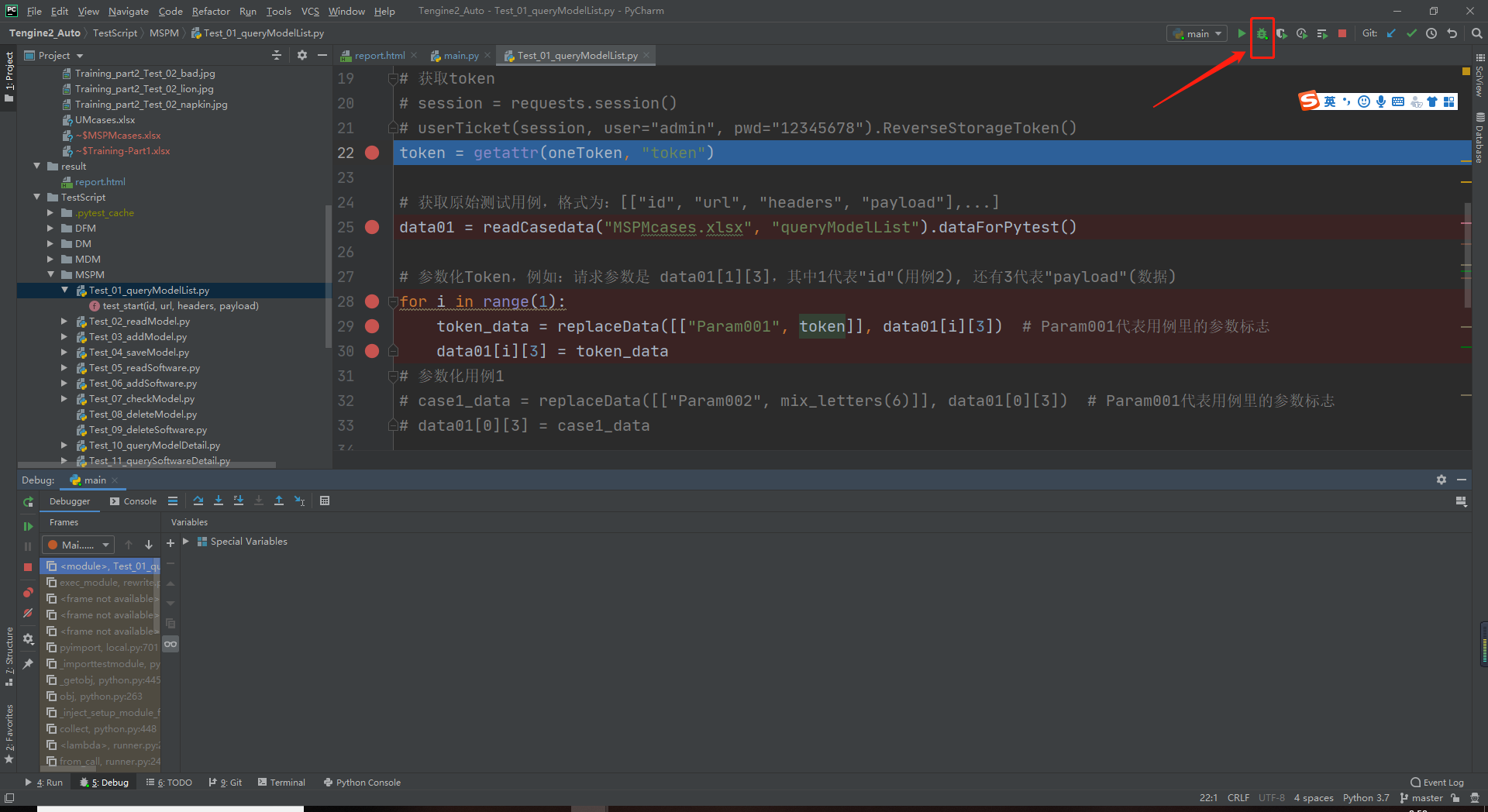Toggle breakpoint on line 28
1488x812 pixels.
(x=372, y=301)
